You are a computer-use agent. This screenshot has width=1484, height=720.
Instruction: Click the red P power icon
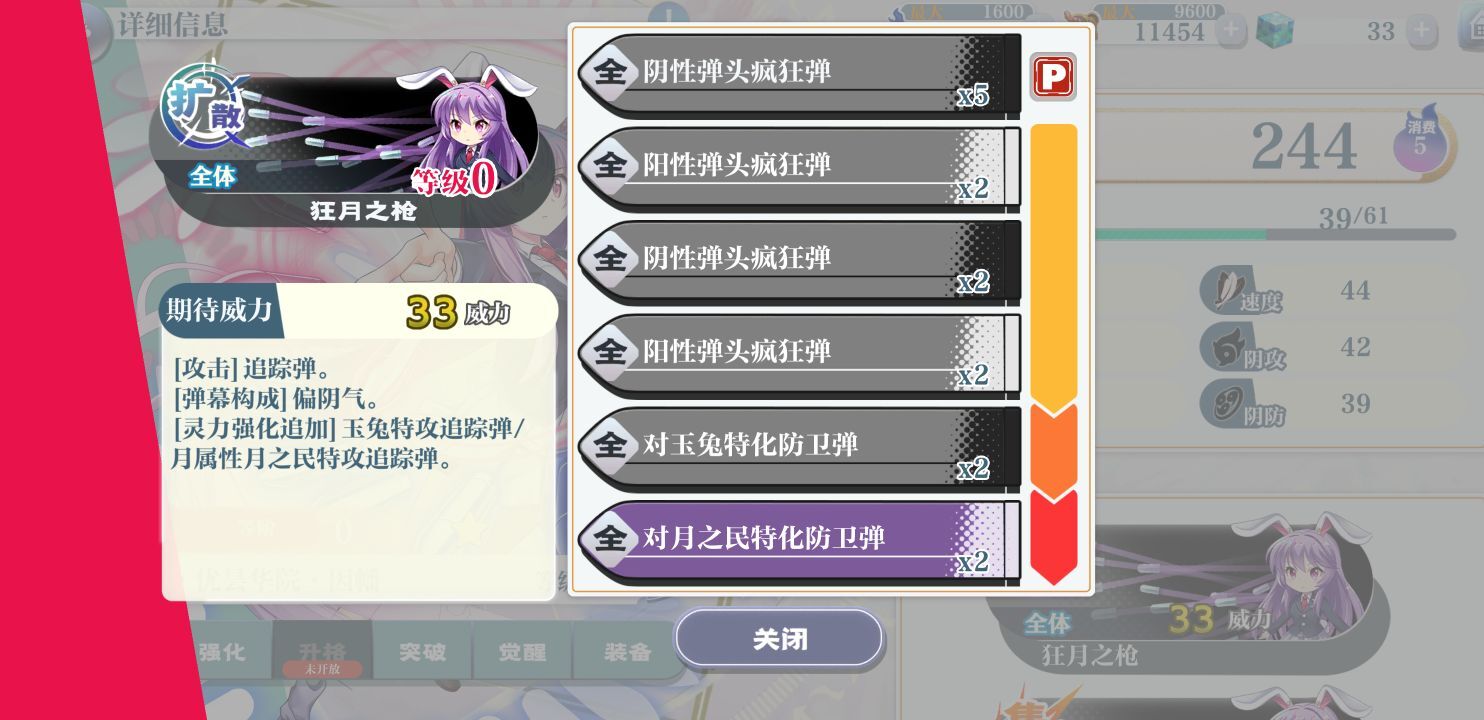1053,77
